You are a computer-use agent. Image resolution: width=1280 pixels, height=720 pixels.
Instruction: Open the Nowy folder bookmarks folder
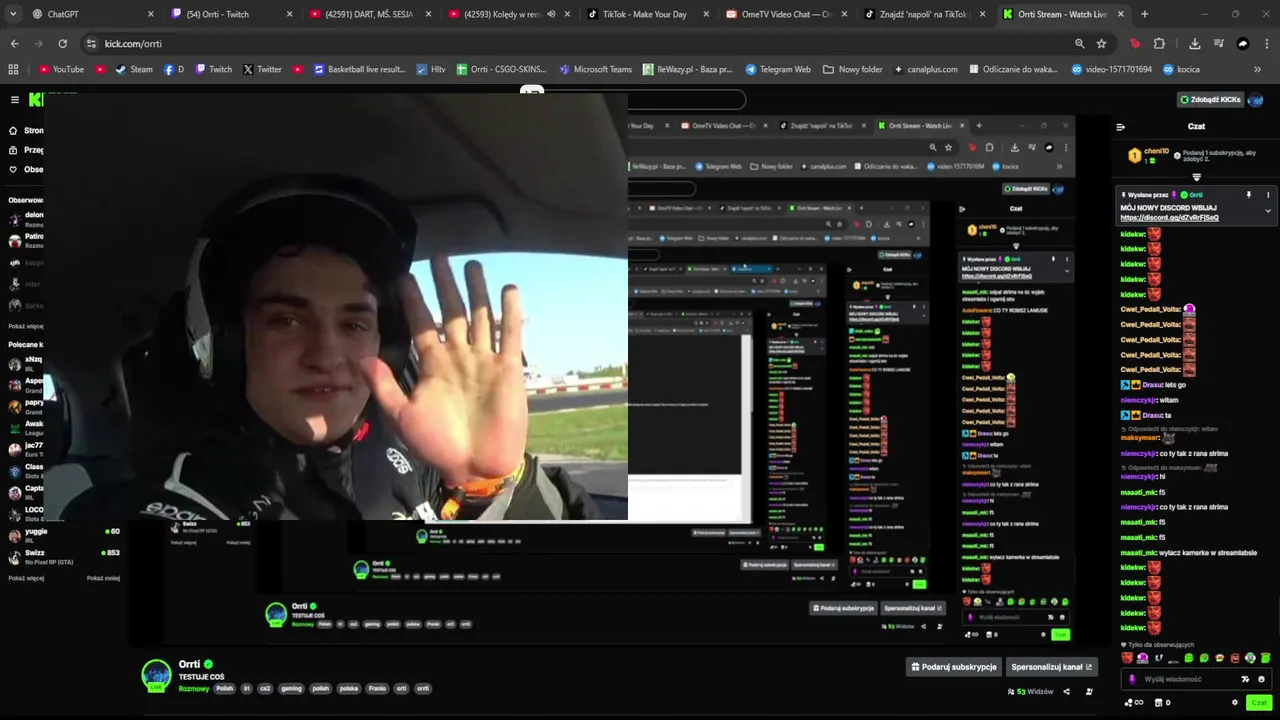pyautogui.click(x=852, y=69)
